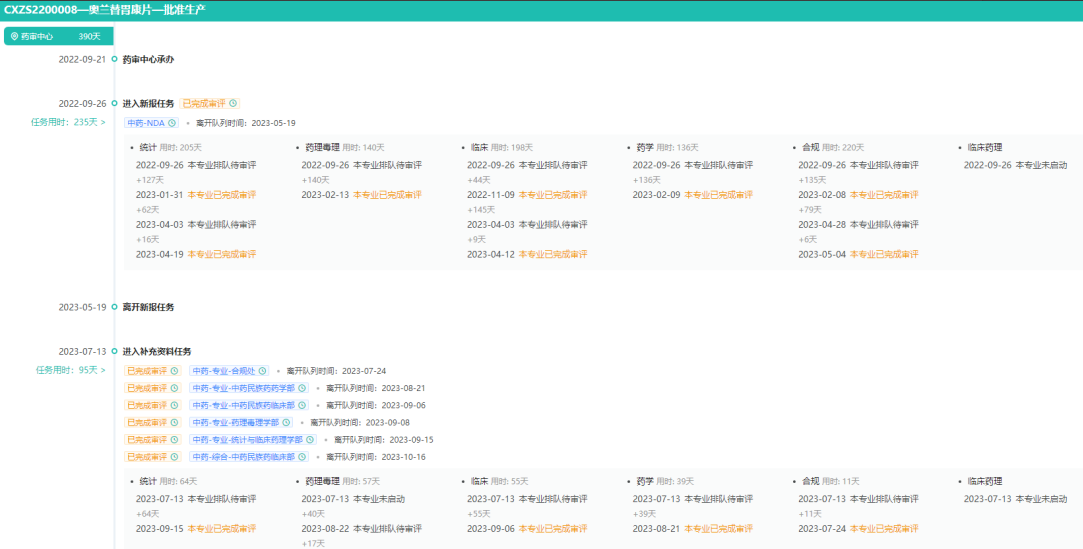Viewport: 1083px width, 549px height.
Task: Click the clock icon on 中药-专业-合规处 tag
Action: [x=262, y=371]
